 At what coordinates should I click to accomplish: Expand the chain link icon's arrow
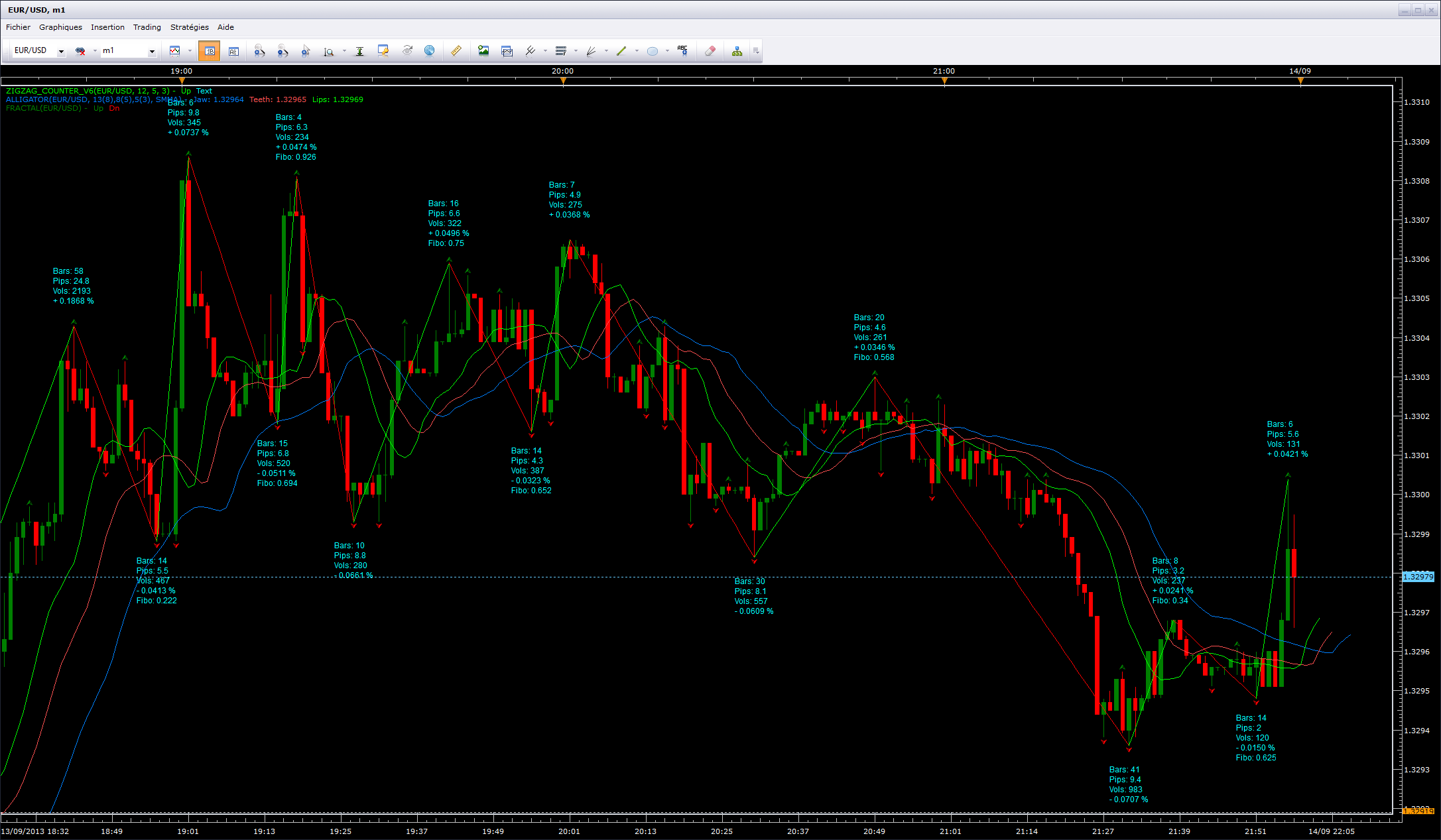pos(95,51)
